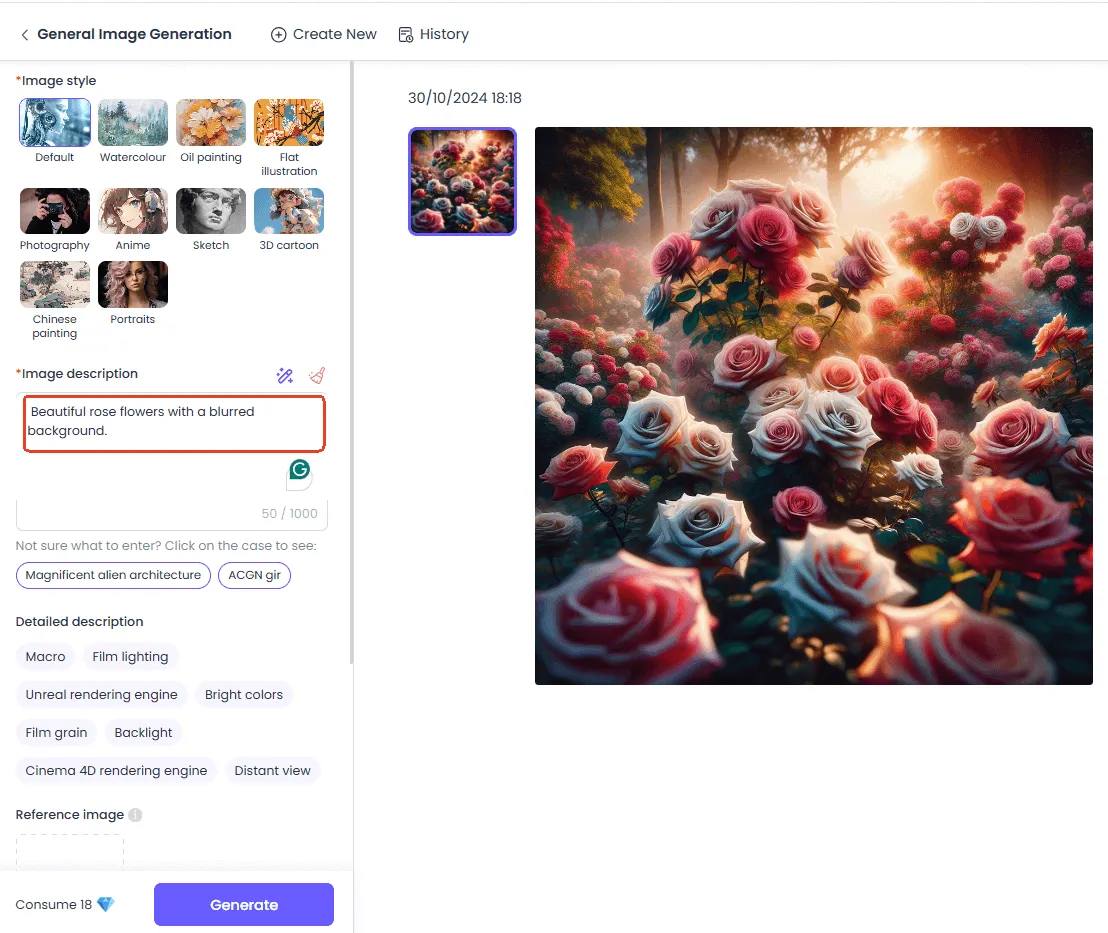1108x933 pixels.
Task: Choose the Watercolour style thumbnail
Action: tap(133, 122)
